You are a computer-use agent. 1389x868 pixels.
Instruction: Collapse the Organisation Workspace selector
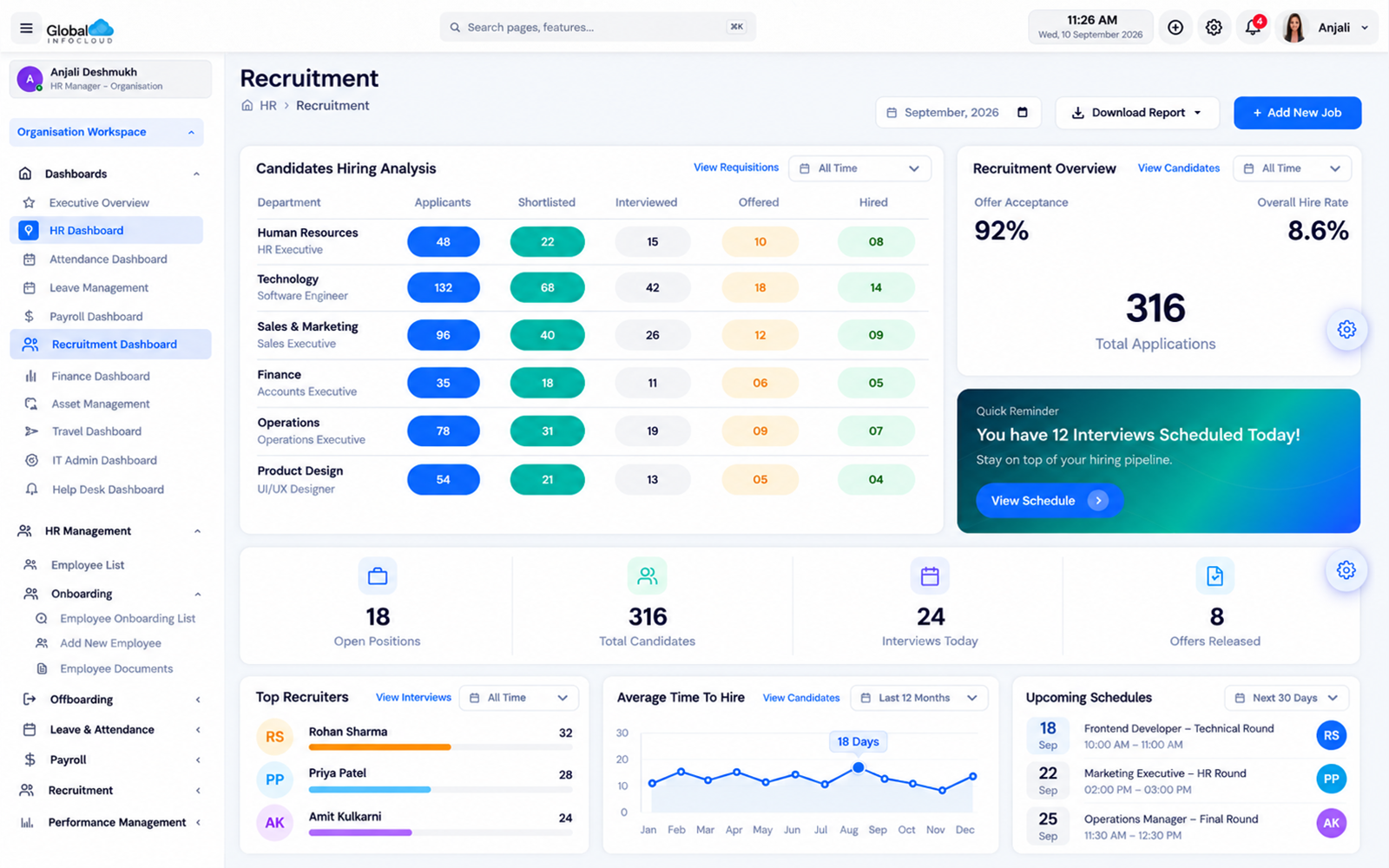(106, 132)
